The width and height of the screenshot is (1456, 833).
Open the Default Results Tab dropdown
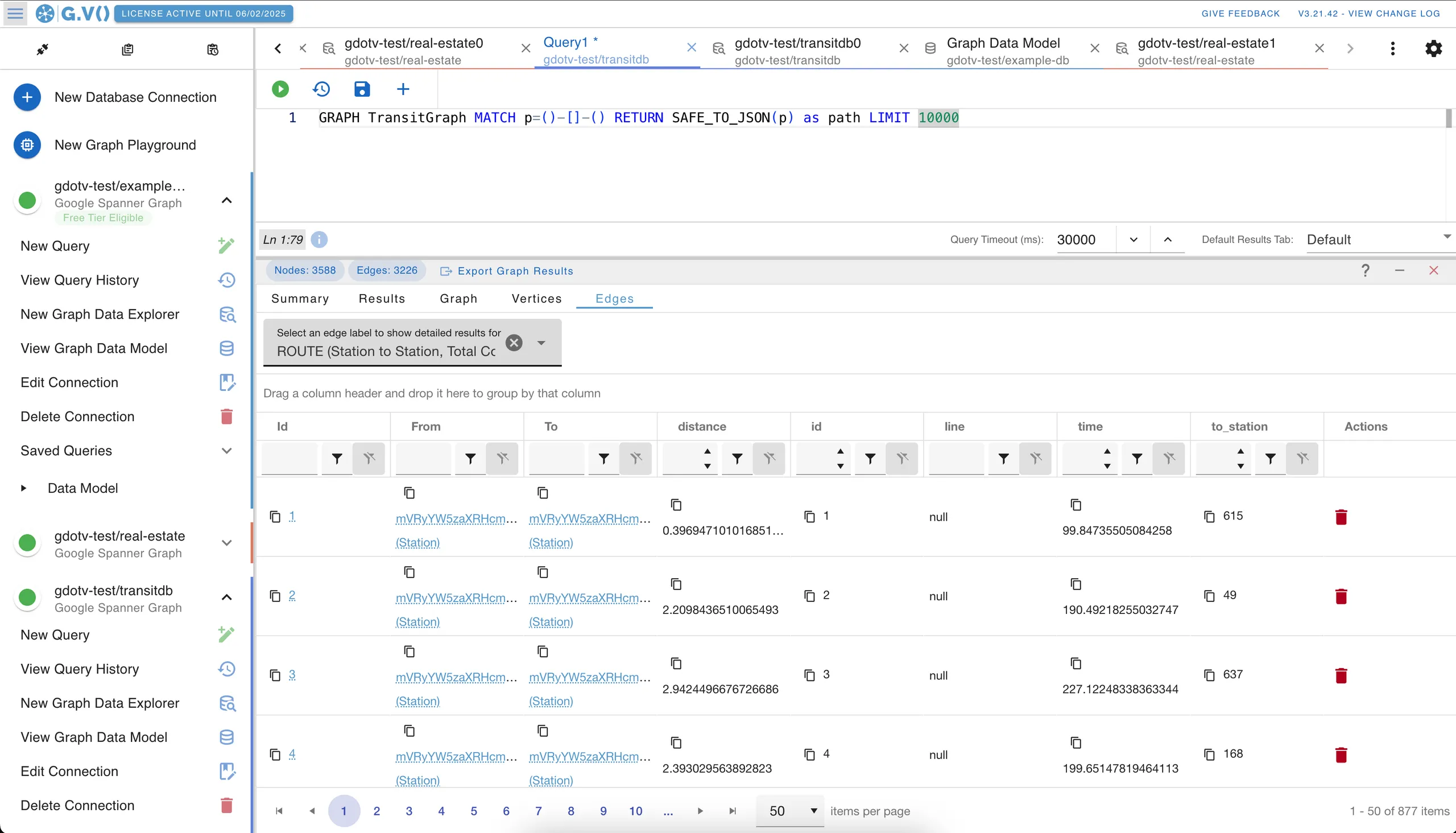pyautogui.click(x=1379, y=240)
